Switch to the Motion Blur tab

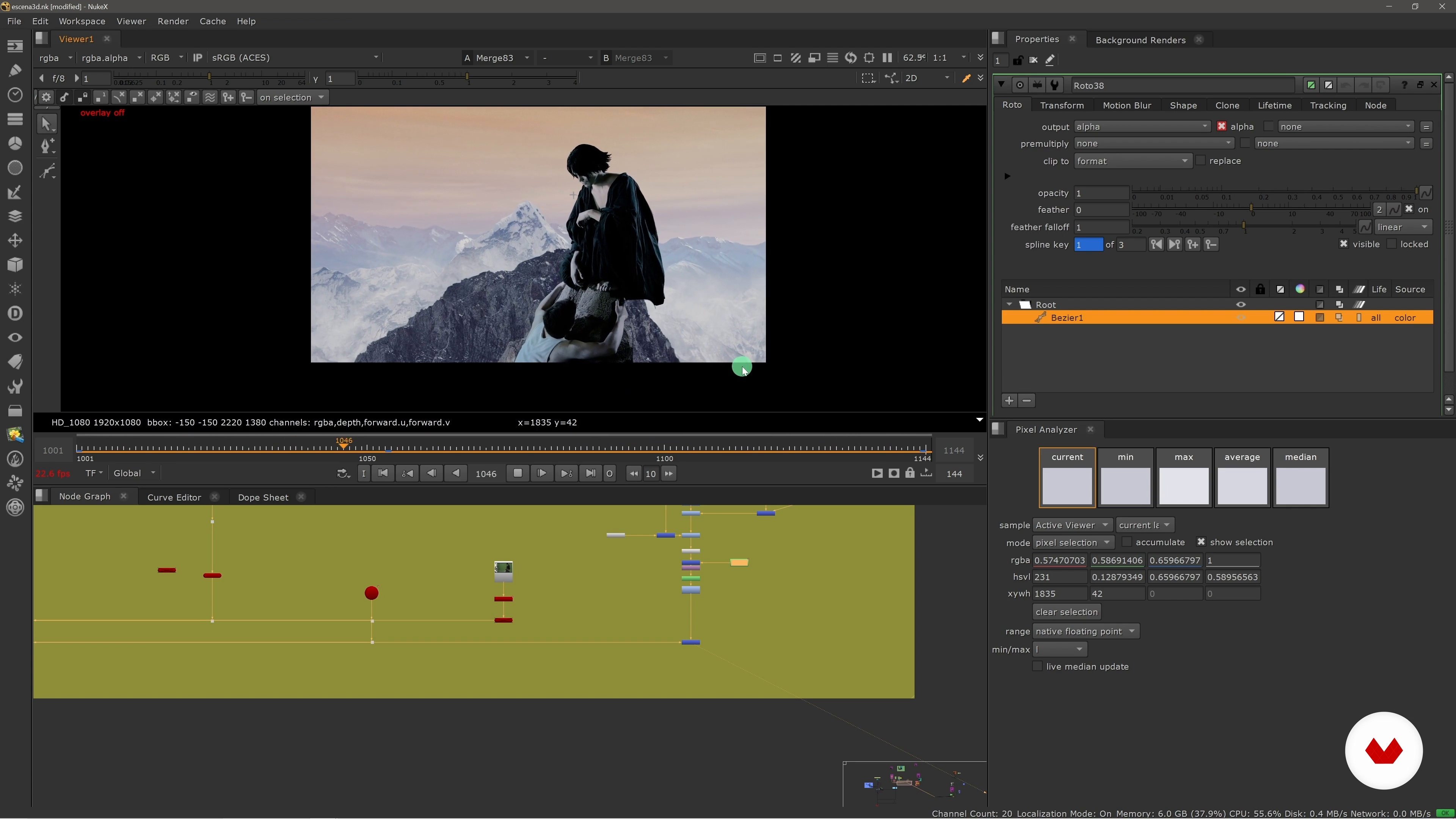tap(1127, 105)
